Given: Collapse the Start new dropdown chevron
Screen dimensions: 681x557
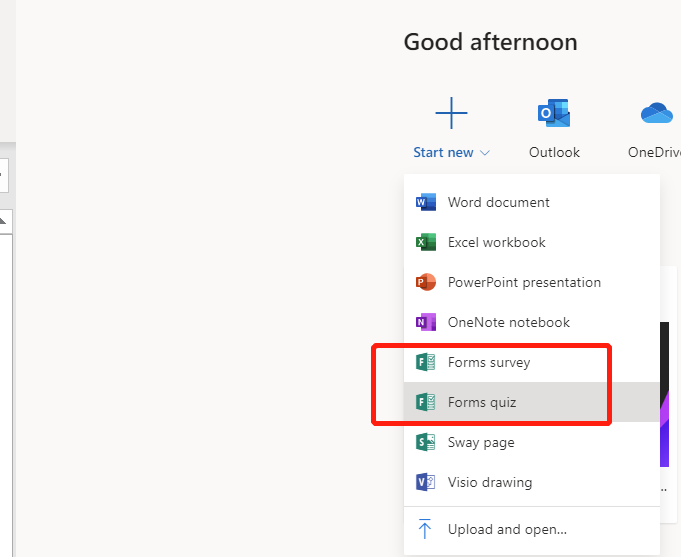Looking at the screenshot, I should (485, 153).
